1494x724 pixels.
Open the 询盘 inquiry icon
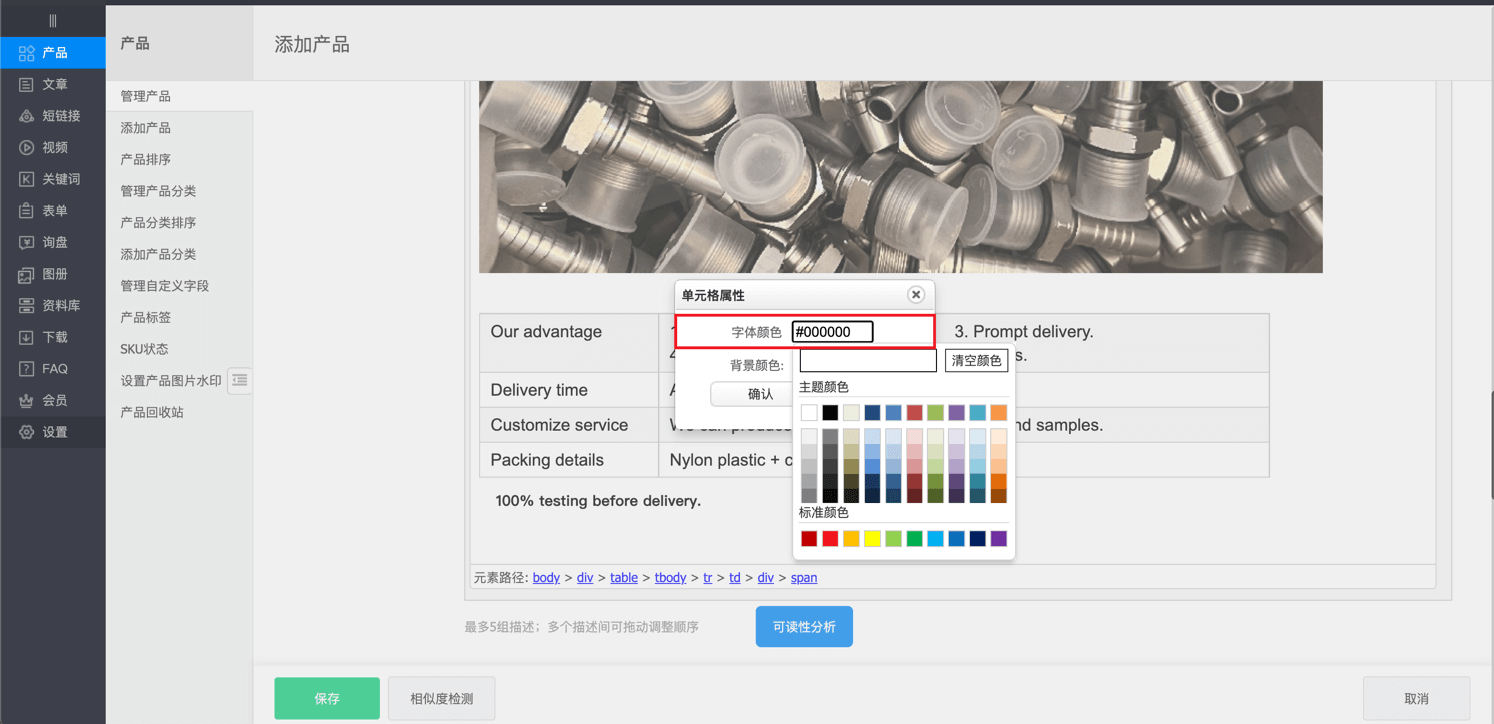point(27,243)
